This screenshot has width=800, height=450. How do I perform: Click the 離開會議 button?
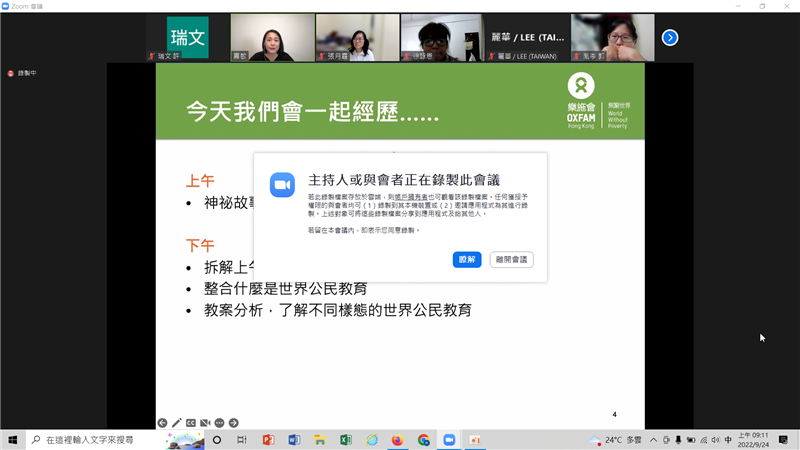(x=512, y=260)
